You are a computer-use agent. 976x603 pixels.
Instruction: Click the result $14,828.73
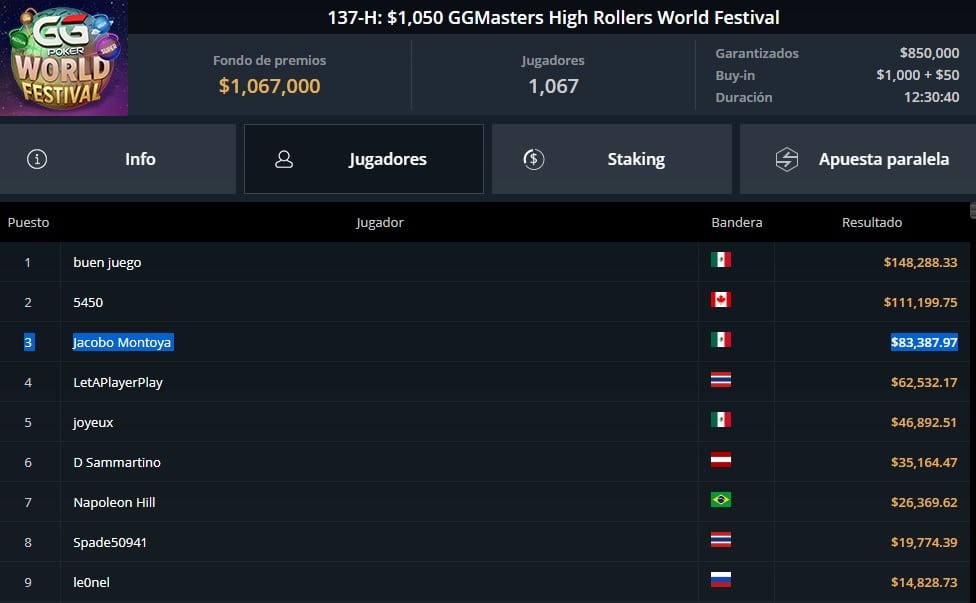(924, 582)
